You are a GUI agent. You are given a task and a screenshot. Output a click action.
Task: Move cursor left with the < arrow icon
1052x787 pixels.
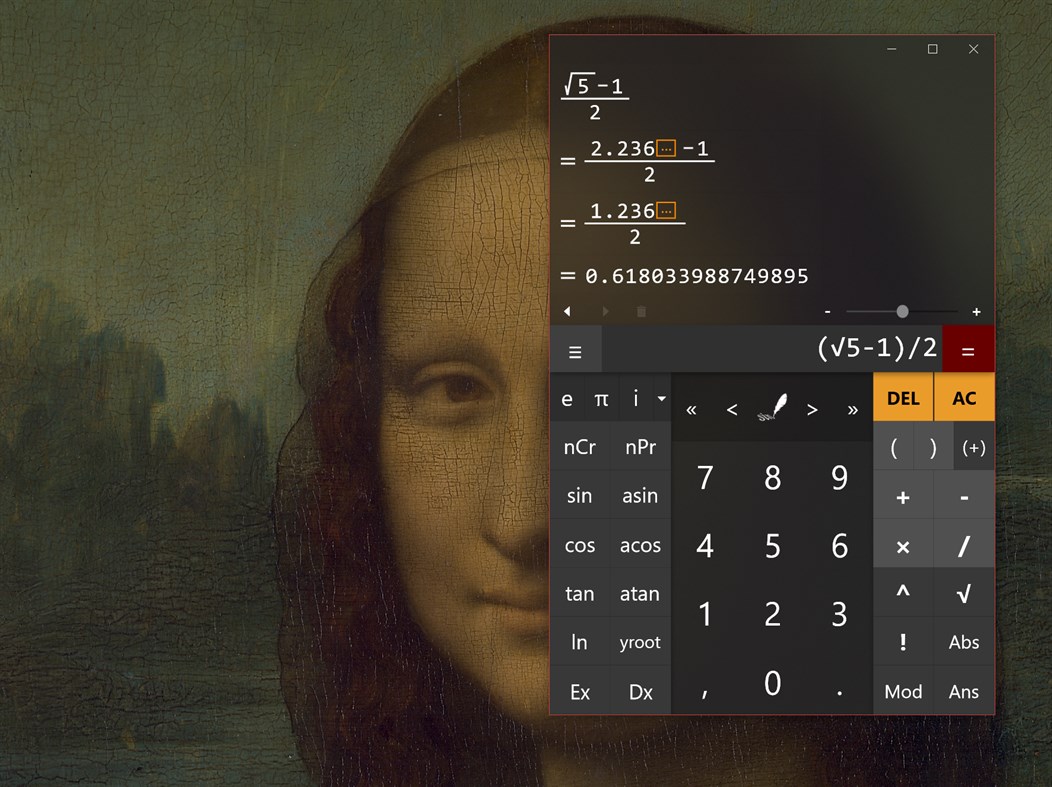point(731,409)
